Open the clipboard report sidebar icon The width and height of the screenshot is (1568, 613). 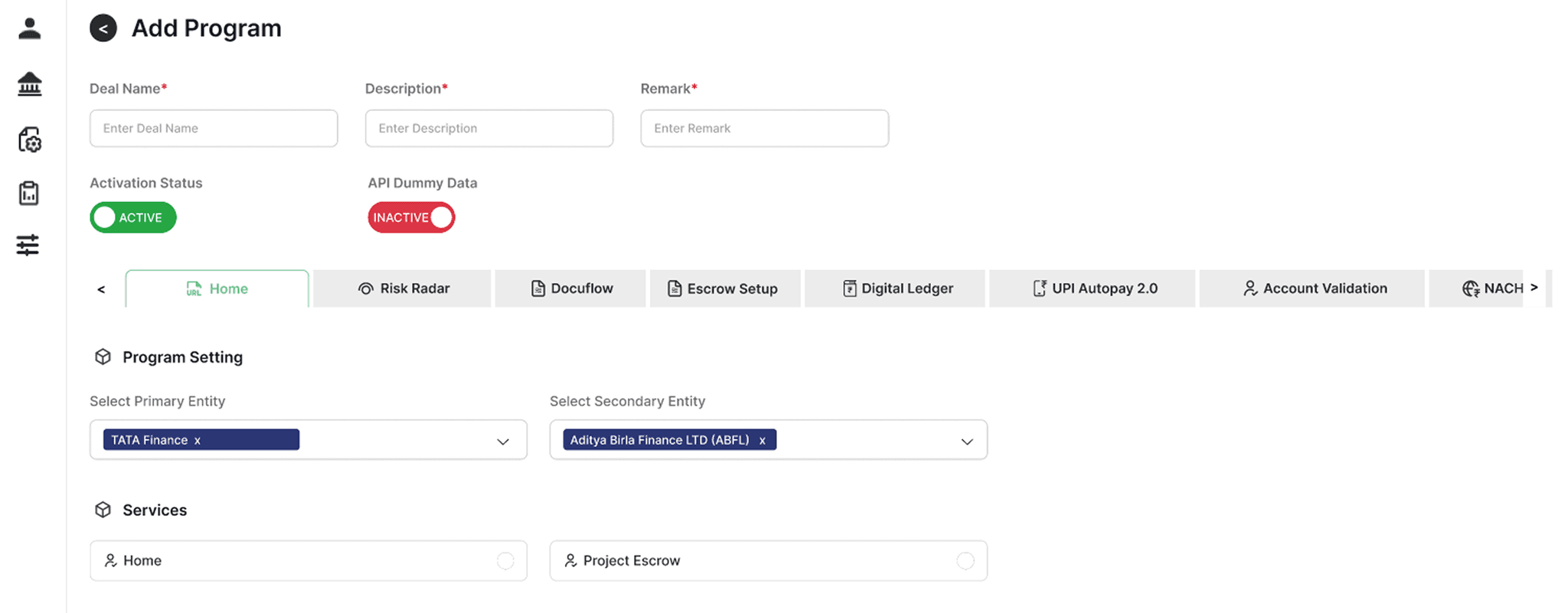point(29,194)
